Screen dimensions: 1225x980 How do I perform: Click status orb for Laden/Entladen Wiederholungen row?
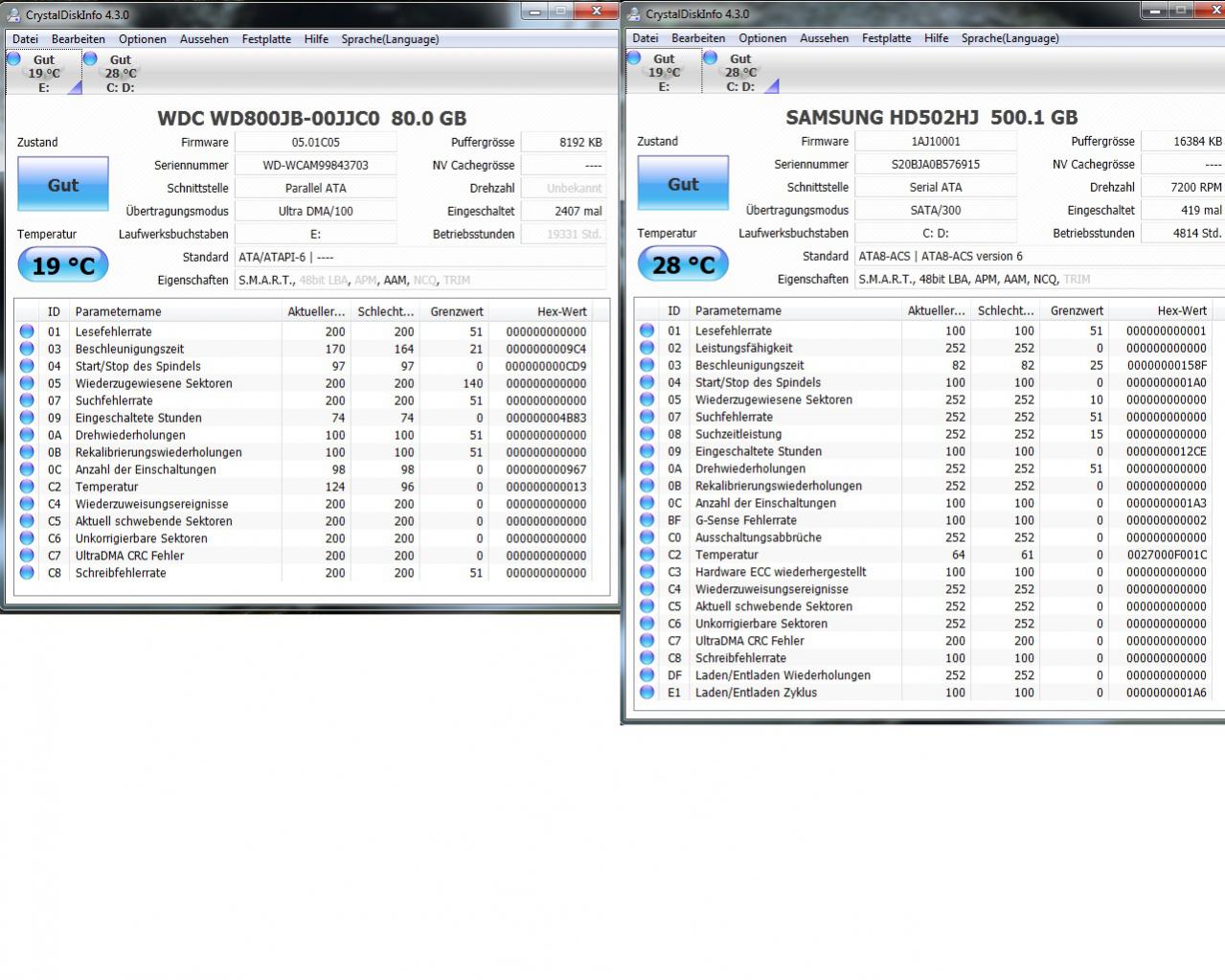[x=647, y=675]
